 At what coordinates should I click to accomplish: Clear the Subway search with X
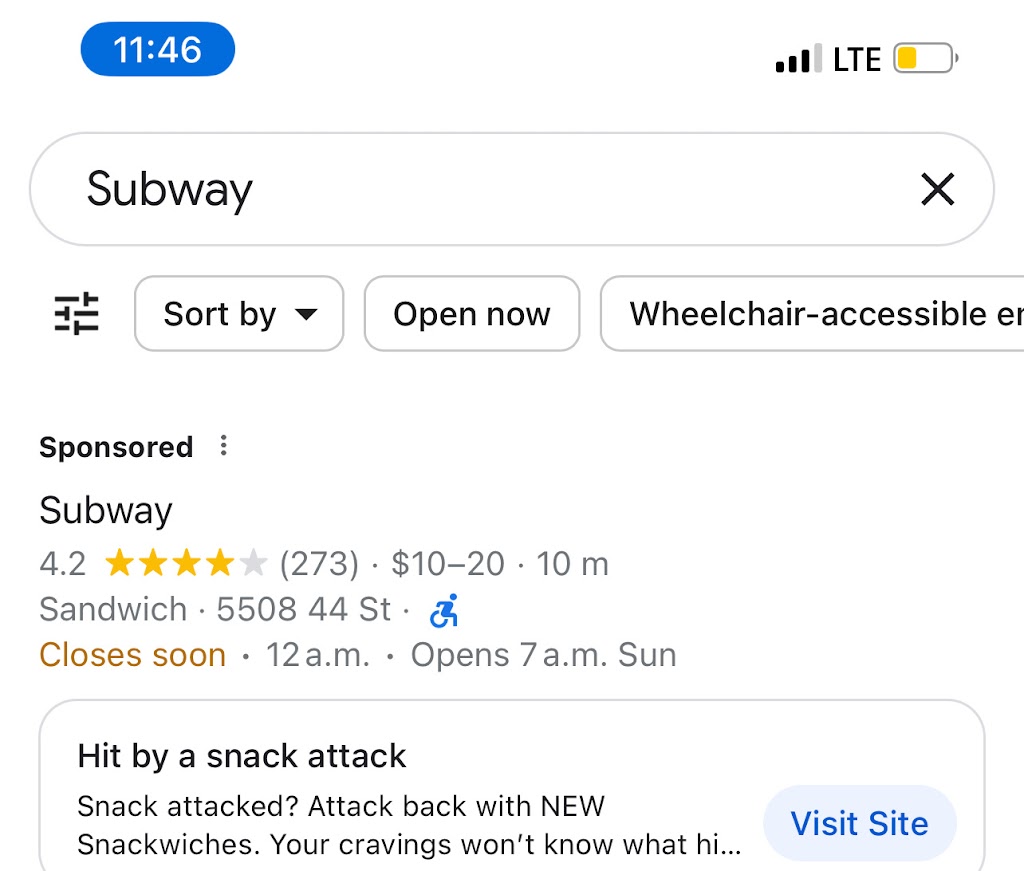938,189
